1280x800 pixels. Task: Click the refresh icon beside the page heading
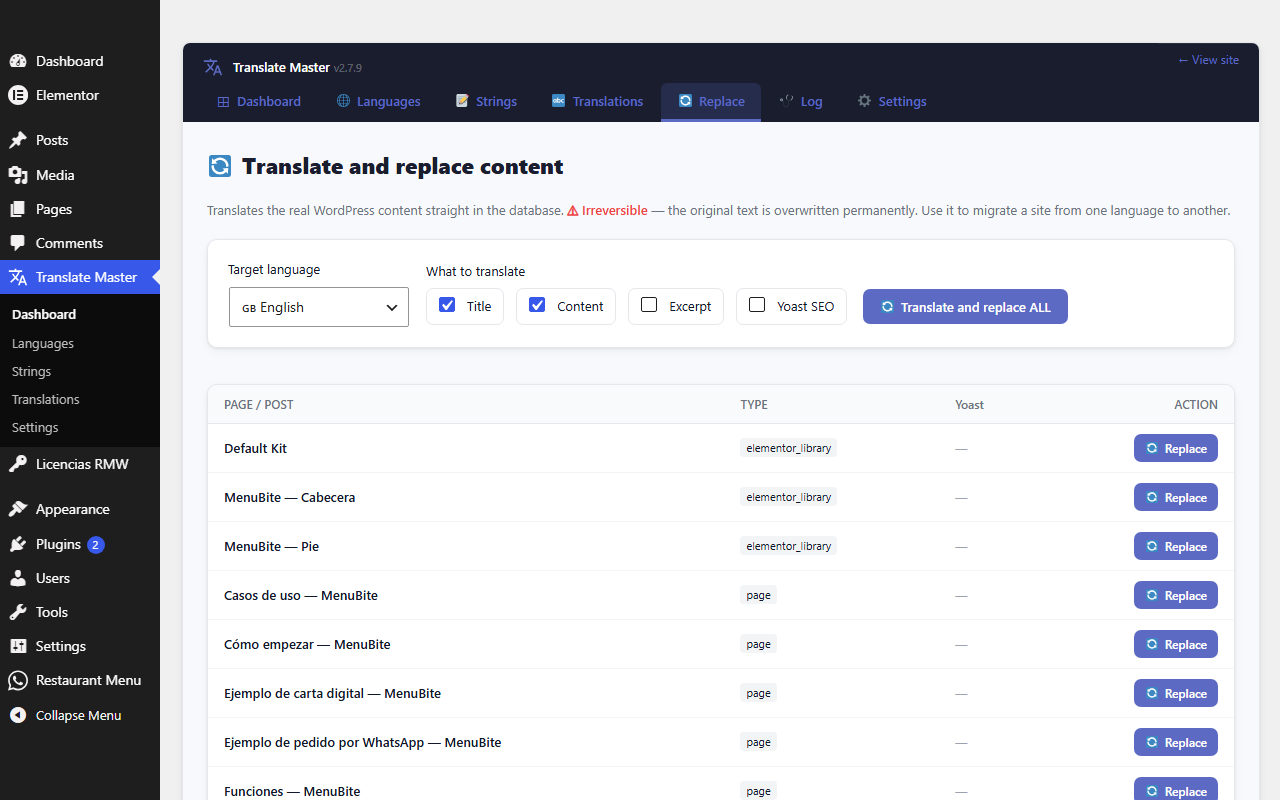point(219,166)
